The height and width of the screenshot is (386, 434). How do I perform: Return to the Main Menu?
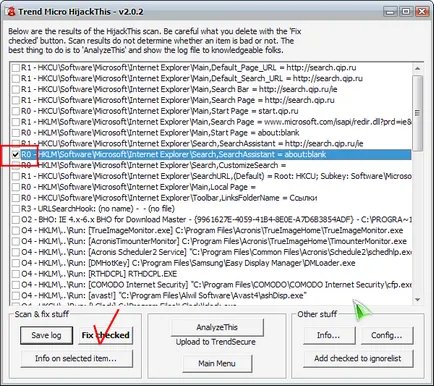tap(217, 363)
